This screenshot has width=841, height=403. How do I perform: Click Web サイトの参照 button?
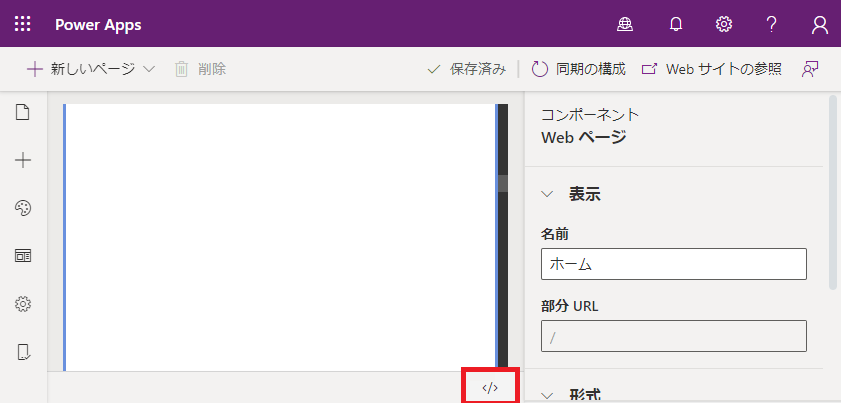click(711, 69)
